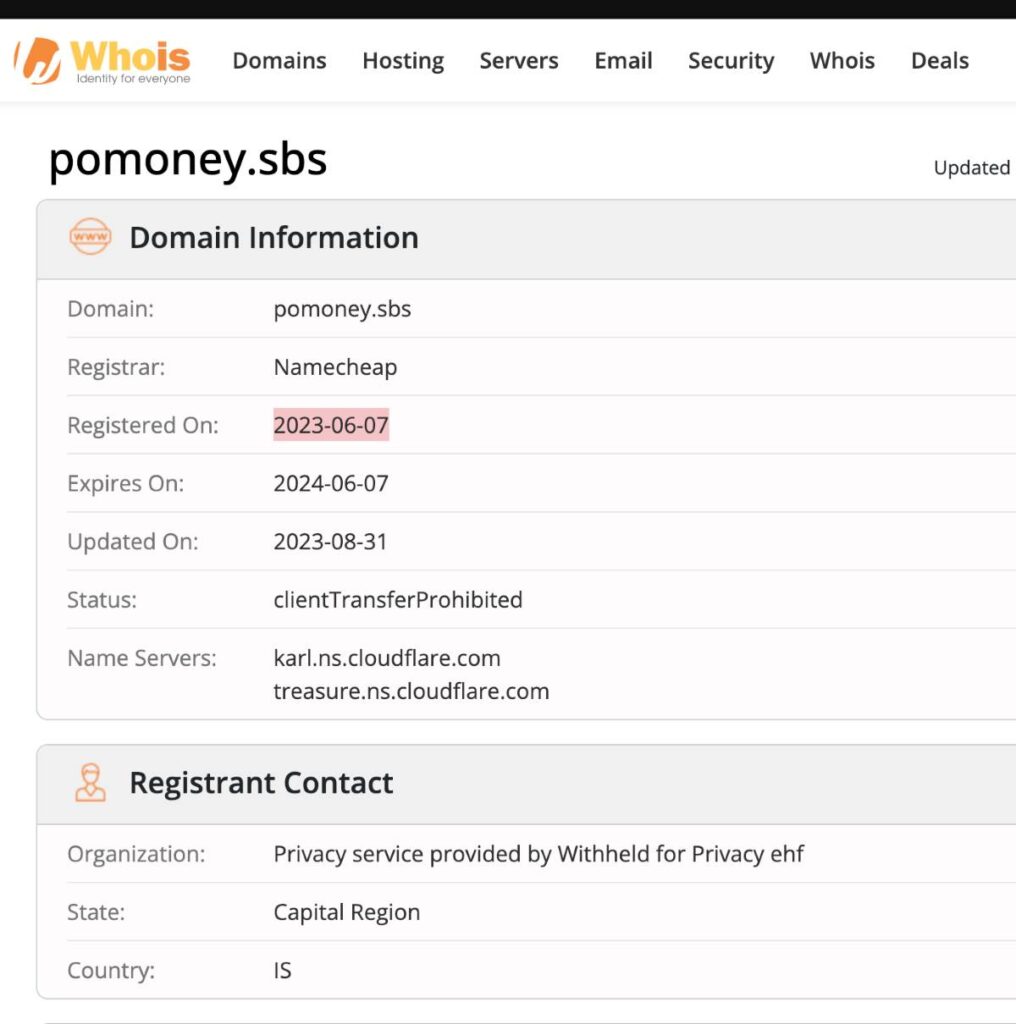The image size is (1016, 1024).
Task: Click karl.ns.cloudflare.com name server entry
Action: (x=387, y=658)
